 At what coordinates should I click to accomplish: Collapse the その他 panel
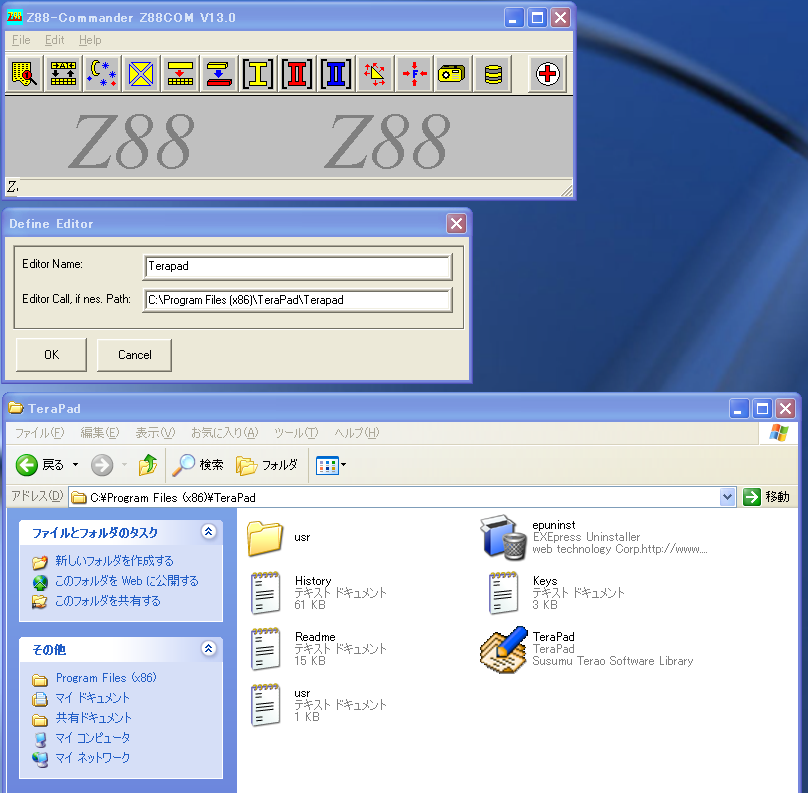[209, 648]
